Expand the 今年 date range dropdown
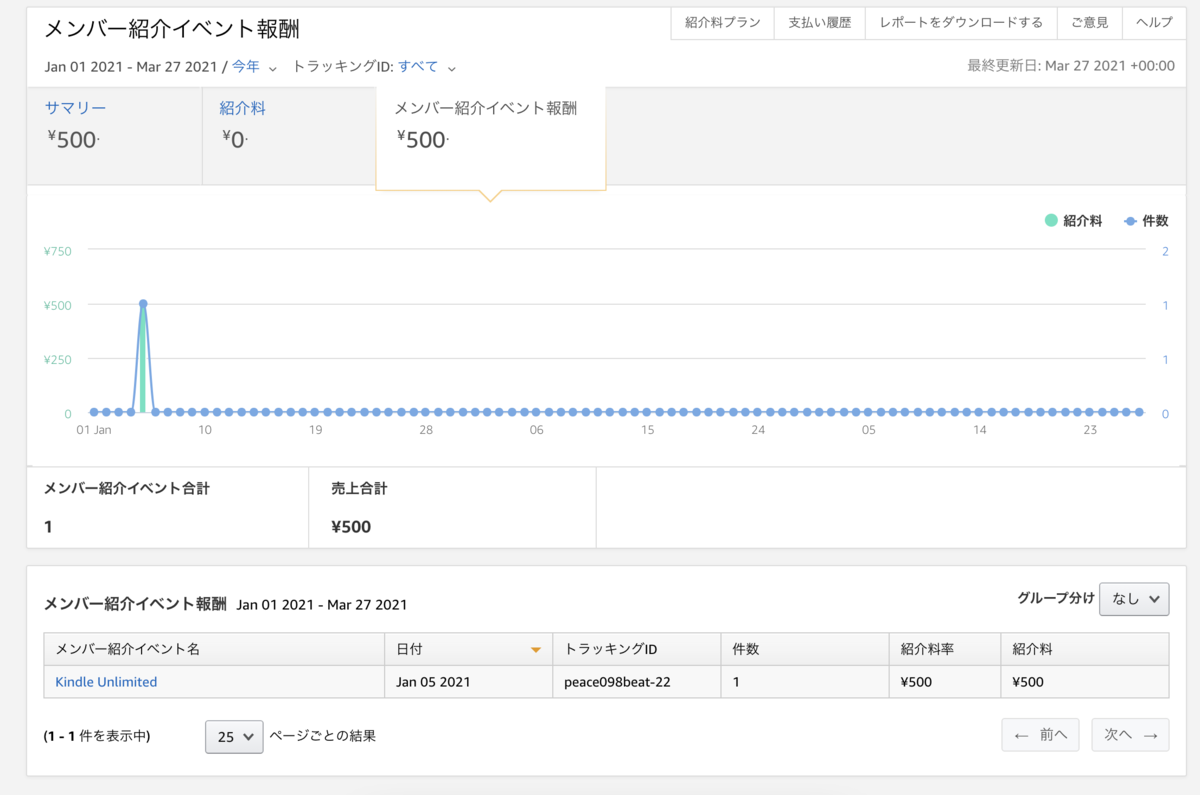 [x=254, y=67]
